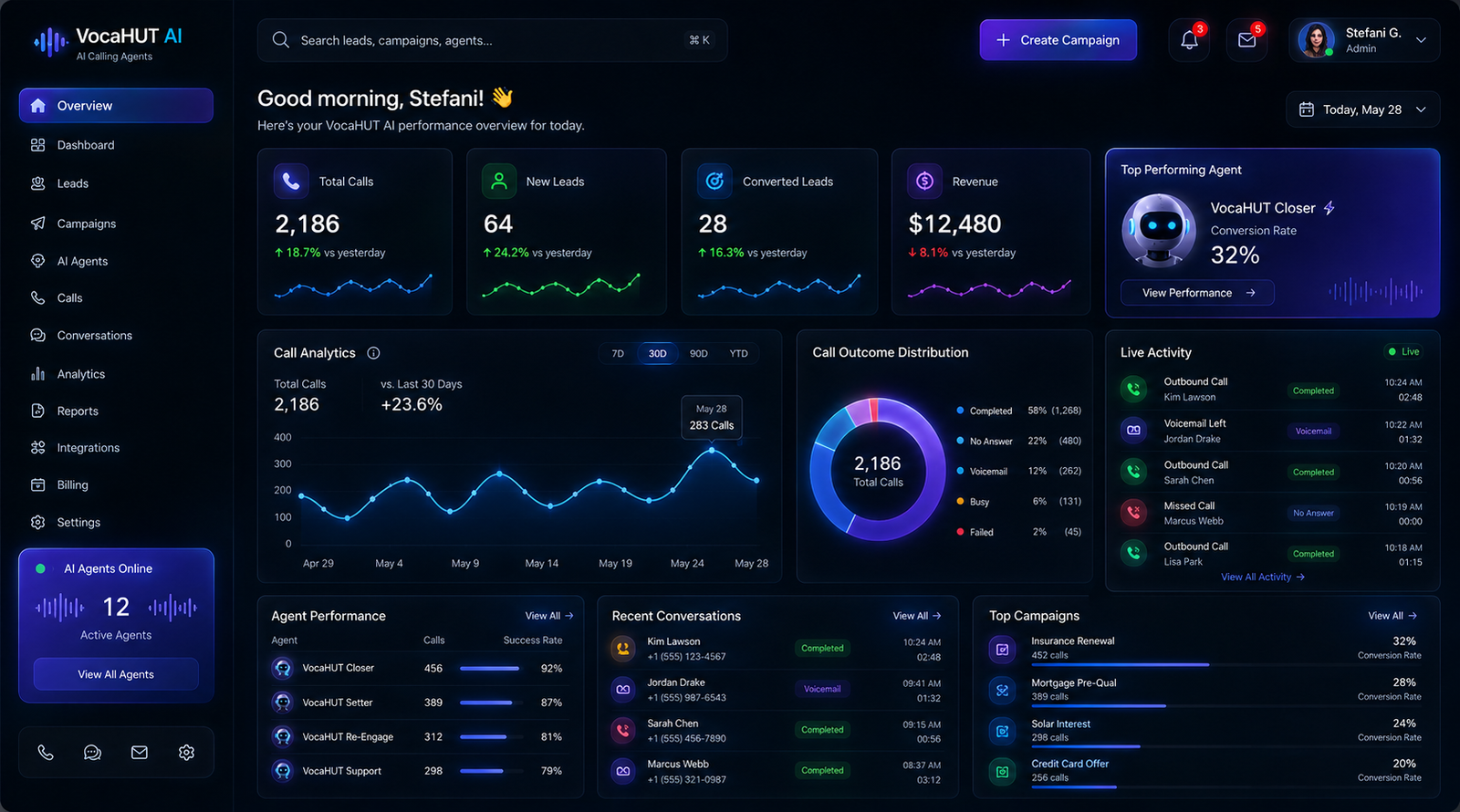Click the Revenue dollar icon
The height and width of the screenshot is (812, 1460).
coord(924,181)
